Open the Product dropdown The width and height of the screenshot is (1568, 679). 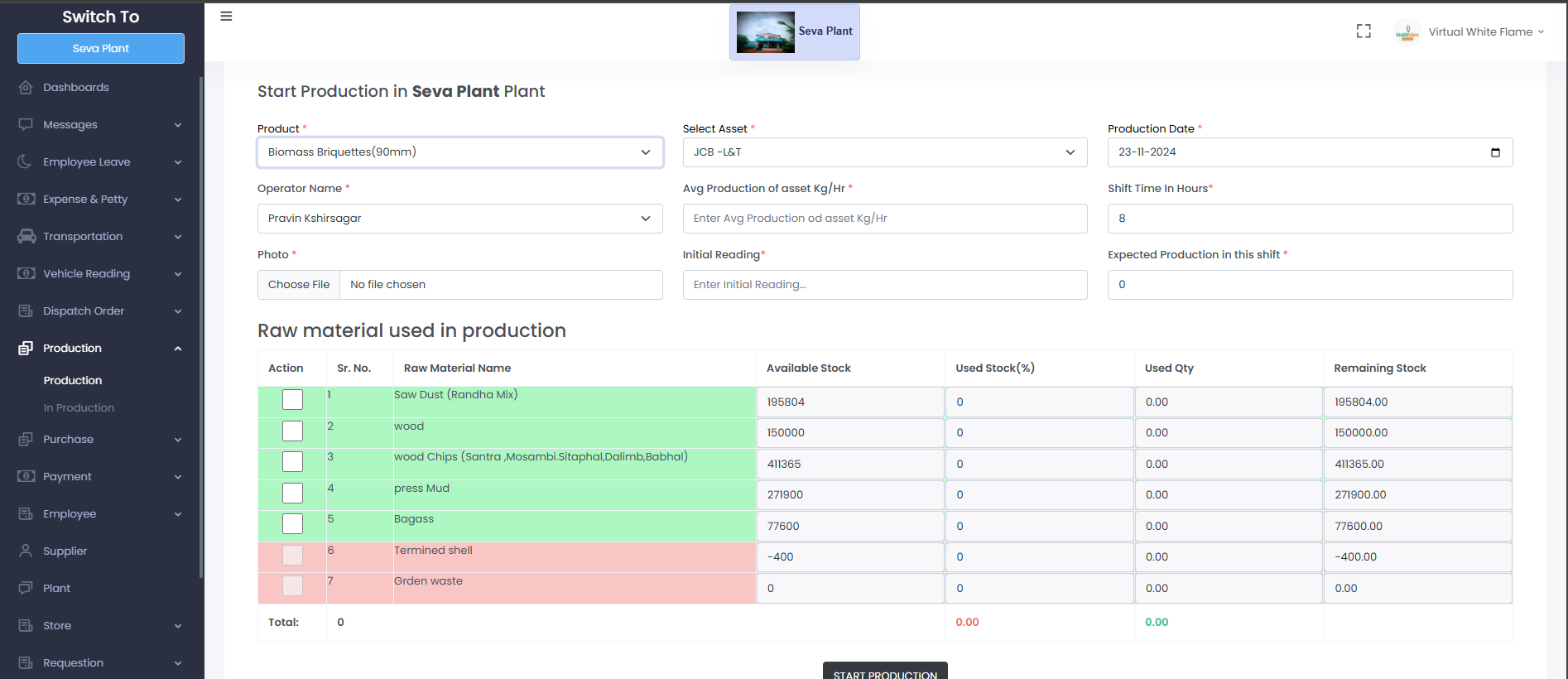coord(459,152)
